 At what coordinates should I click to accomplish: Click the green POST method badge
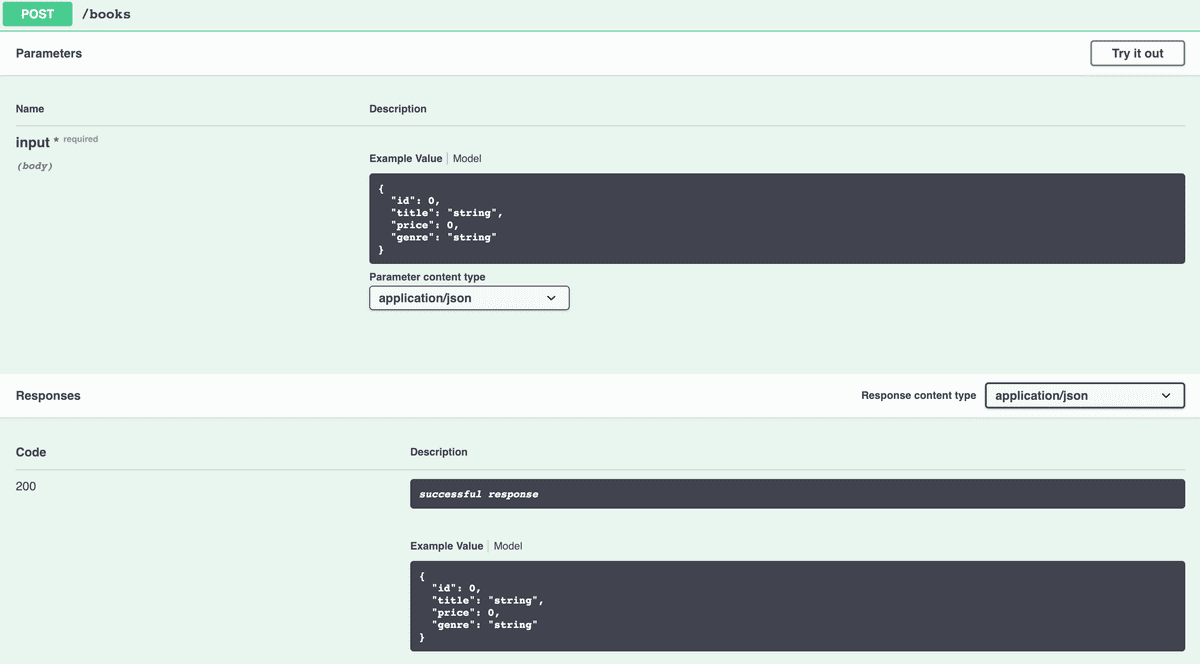(38, 14)
